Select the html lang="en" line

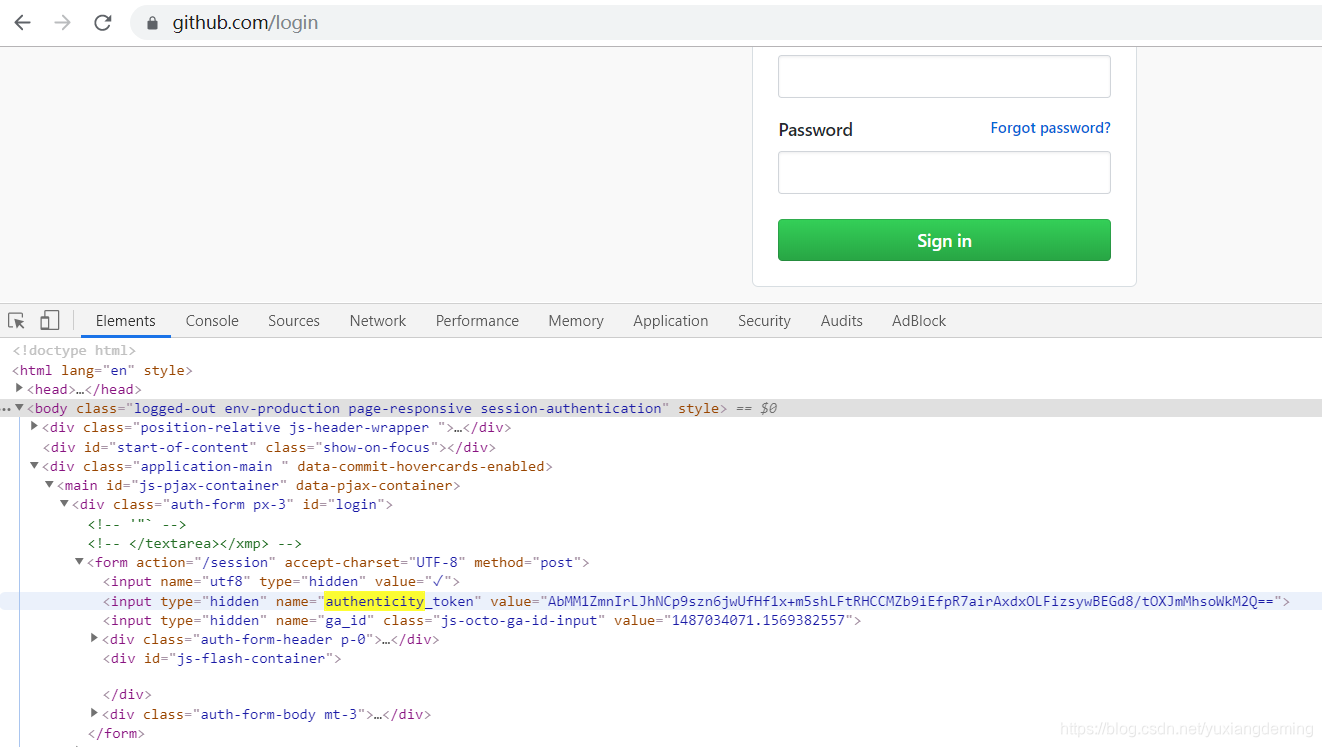click(x=102, y=370)
